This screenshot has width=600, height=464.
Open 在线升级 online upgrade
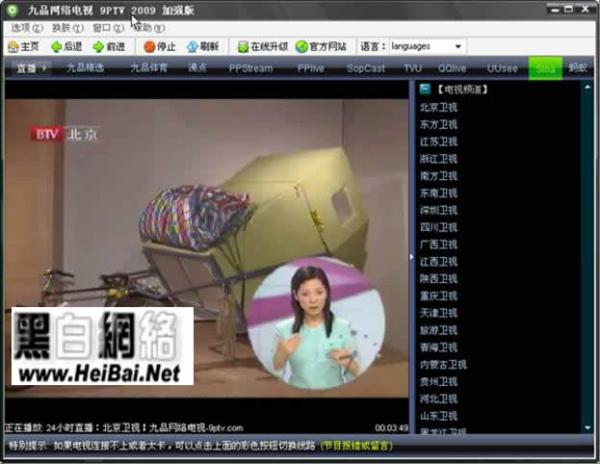coord(262,47)
